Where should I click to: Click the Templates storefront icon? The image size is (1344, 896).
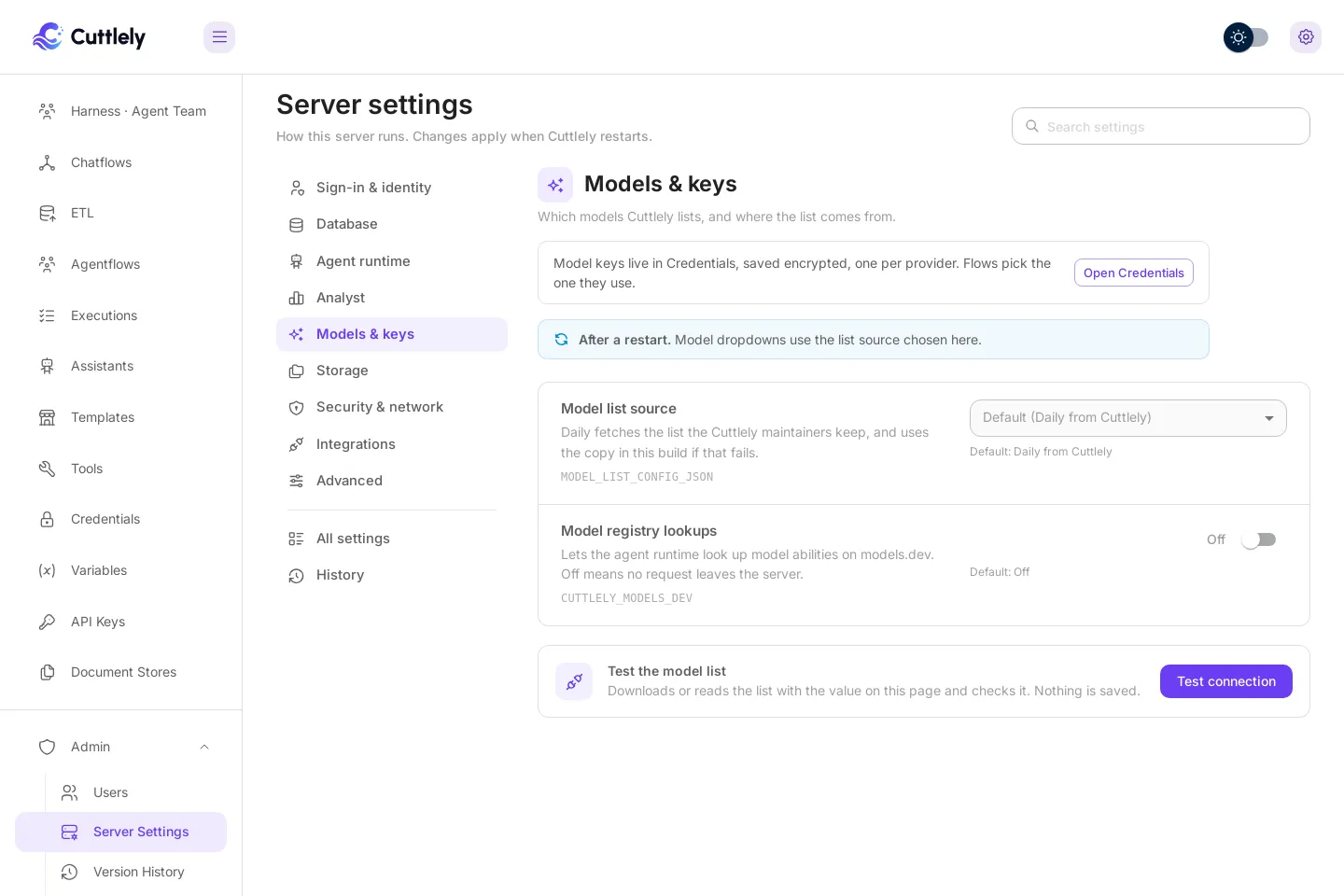47,417
